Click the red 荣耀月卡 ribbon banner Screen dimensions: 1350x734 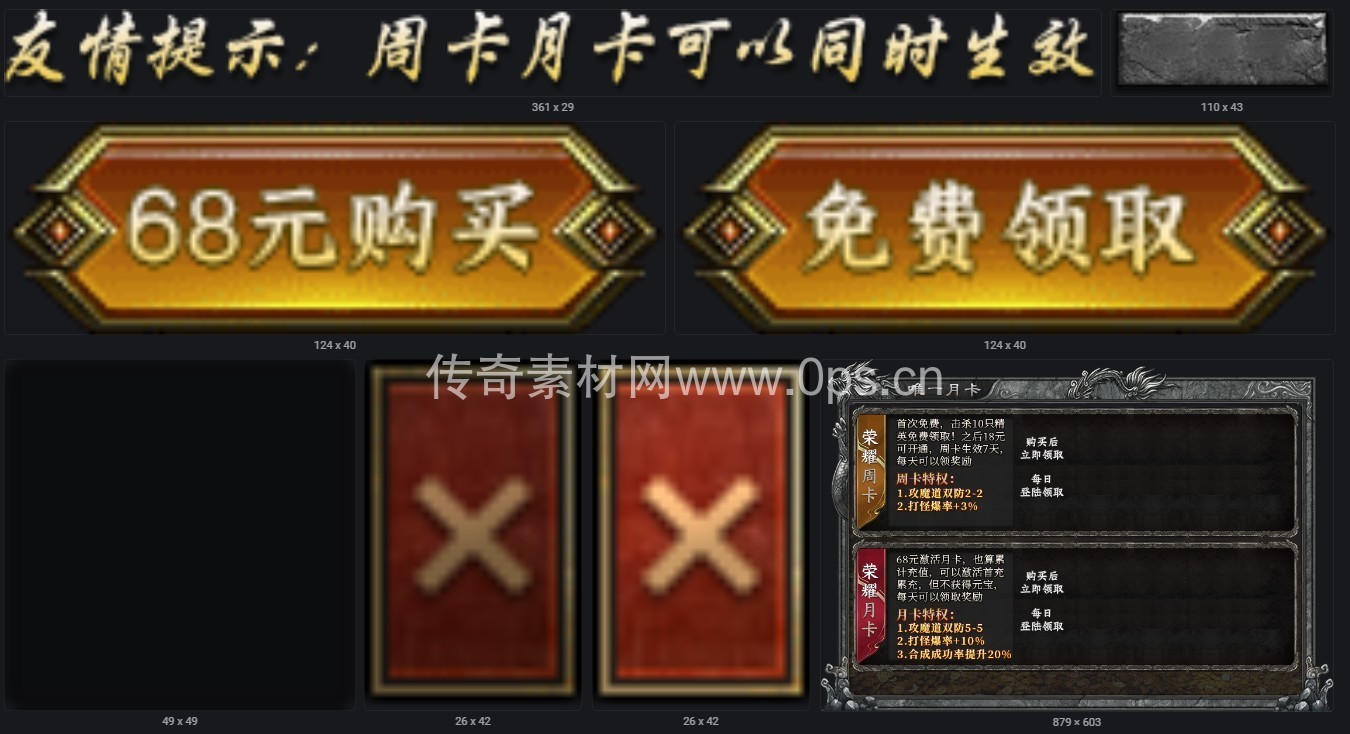pos(869,606)
